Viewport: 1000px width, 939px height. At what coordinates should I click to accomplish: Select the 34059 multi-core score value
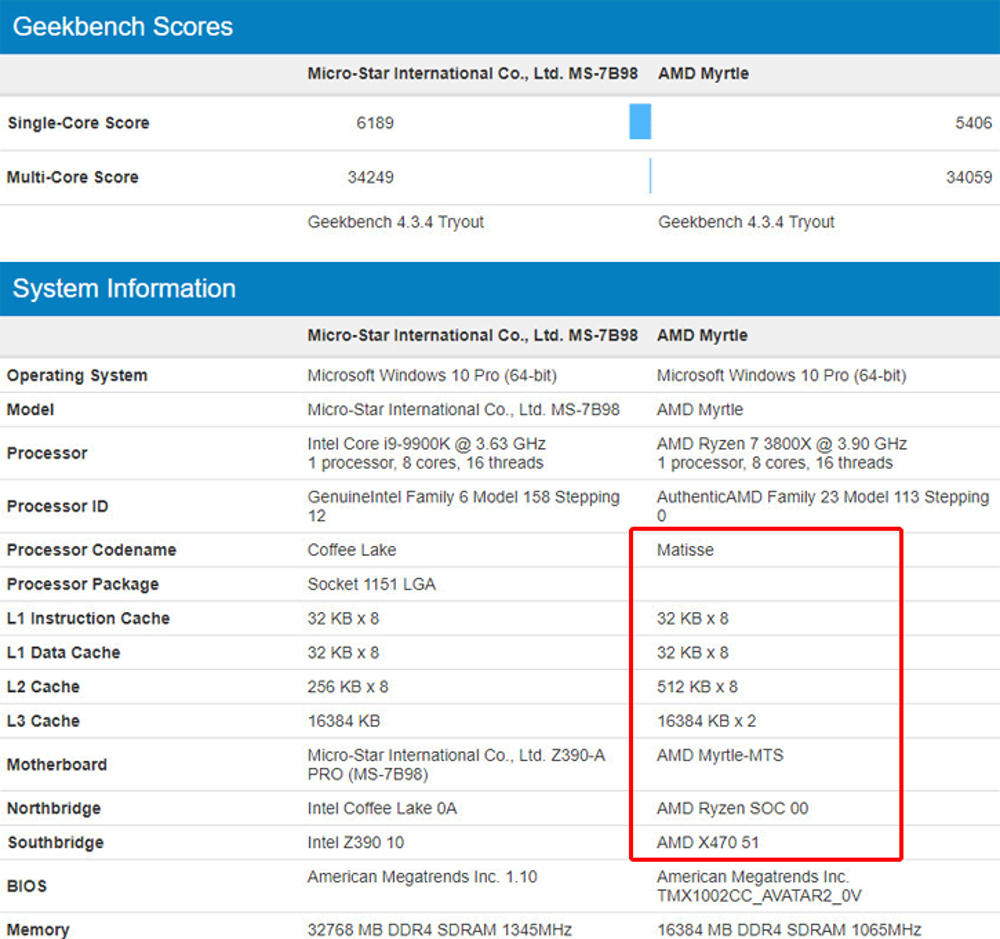968,177
